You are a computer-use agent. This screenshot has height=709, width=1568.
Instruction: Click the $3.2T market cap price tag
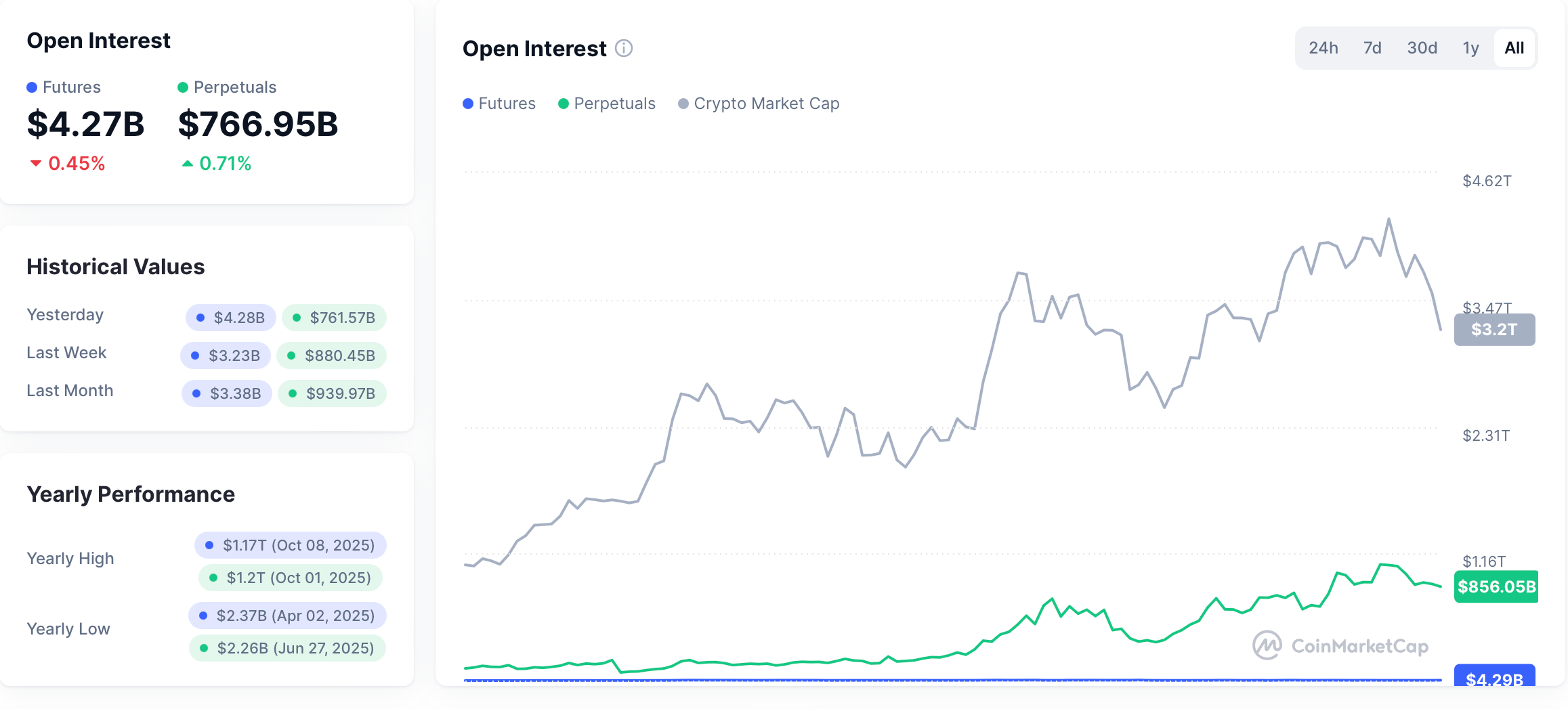click(x=1494, y=330)
